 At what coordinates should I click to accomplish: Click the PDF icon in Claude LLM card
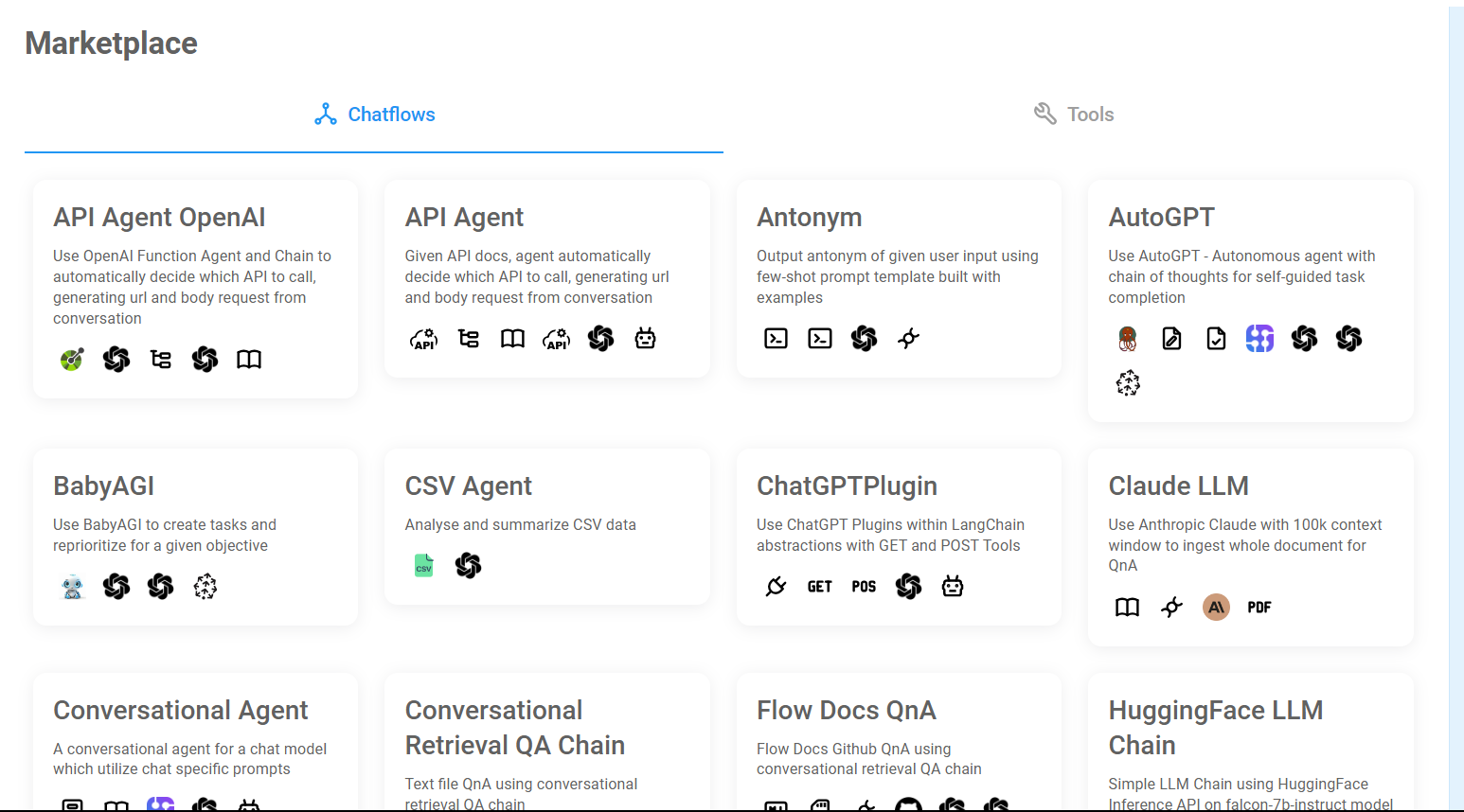(x=1259, y=608)
